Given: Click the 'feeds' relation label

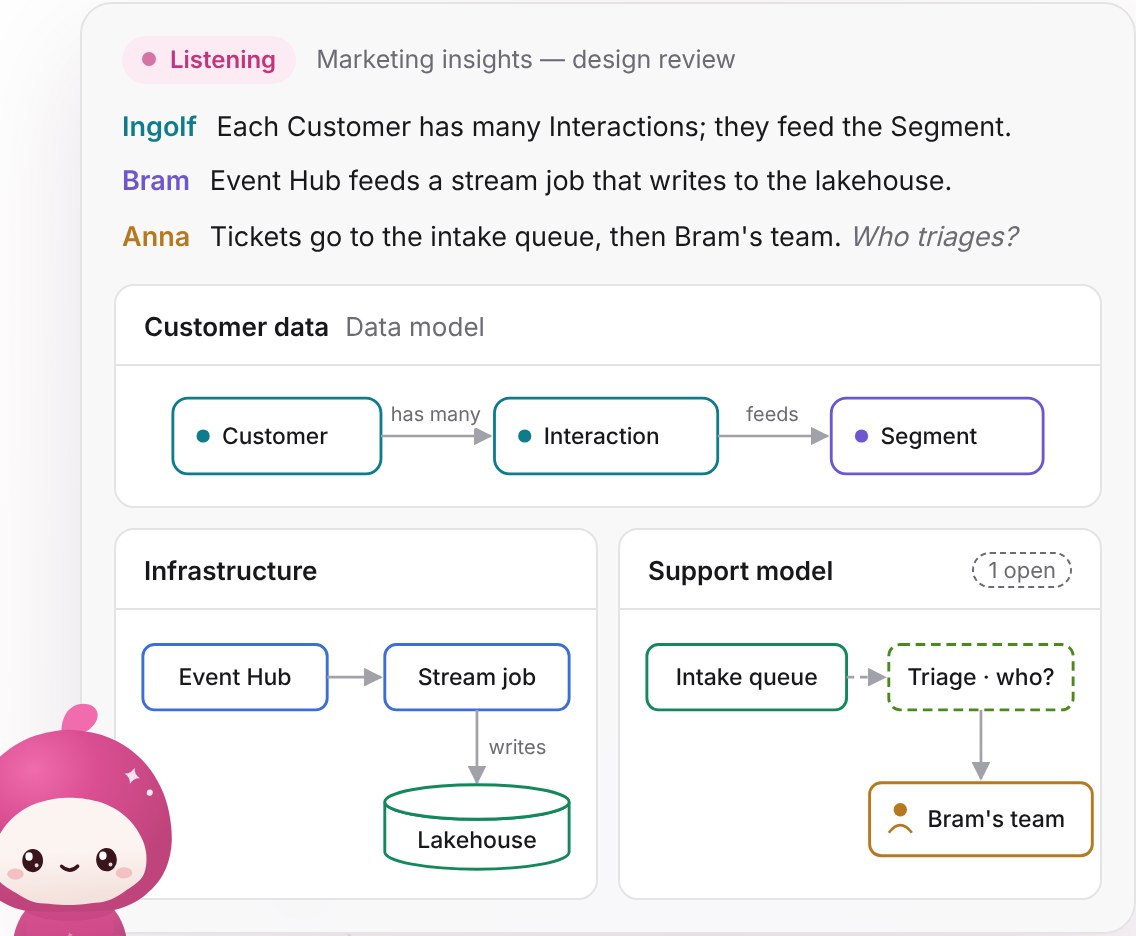Looking at the screenshot, I should point(772,414).
